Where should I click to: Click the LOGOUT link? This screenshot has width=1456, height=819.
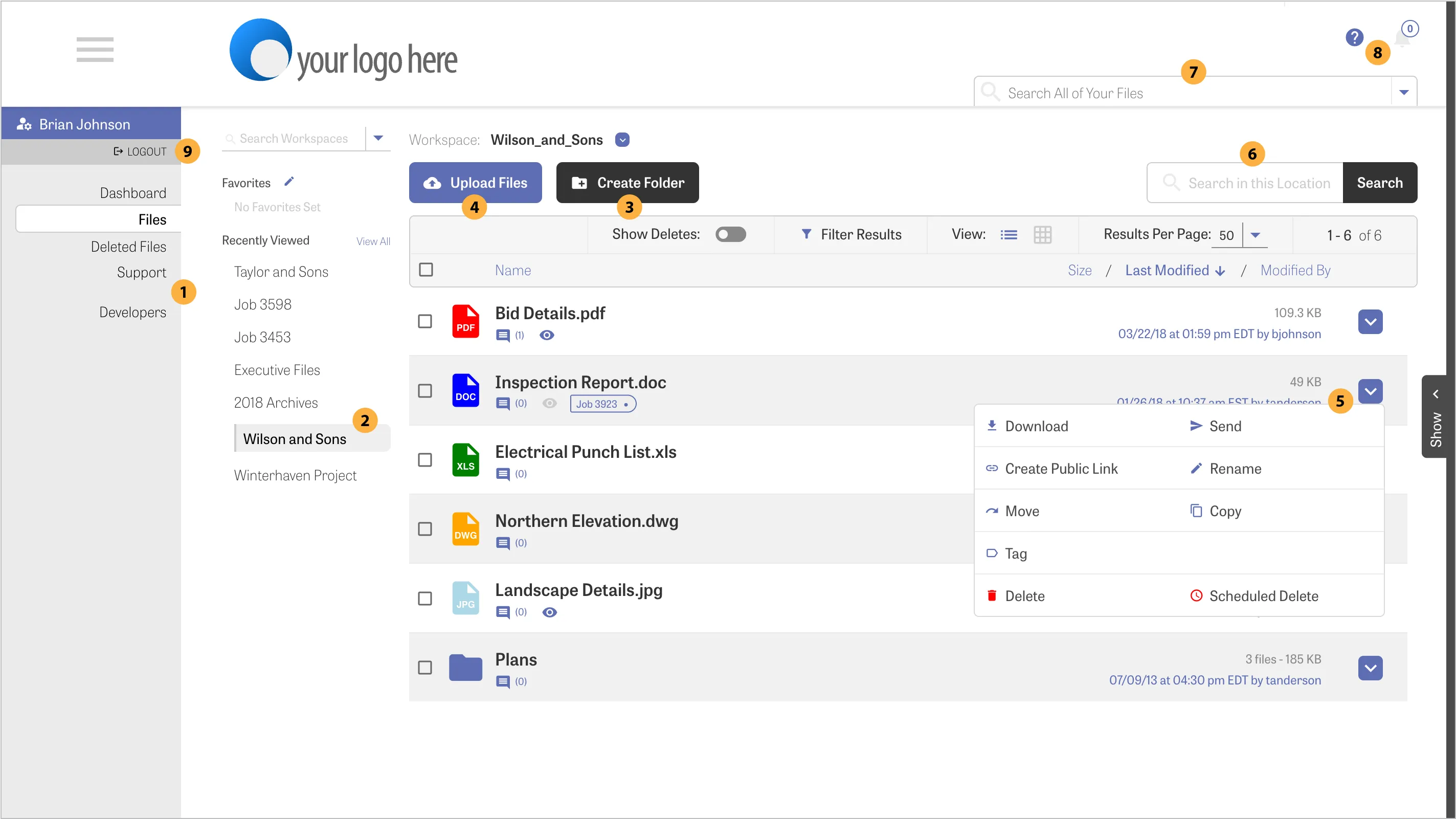pos(140,151)
